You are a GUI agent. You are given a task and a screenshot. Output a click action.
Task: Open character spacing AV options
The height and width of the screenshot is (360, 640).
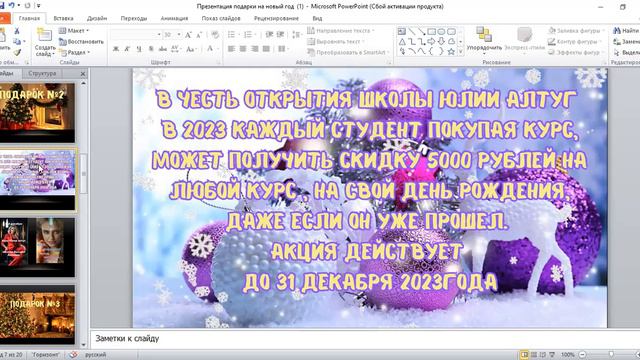[176, 49]
